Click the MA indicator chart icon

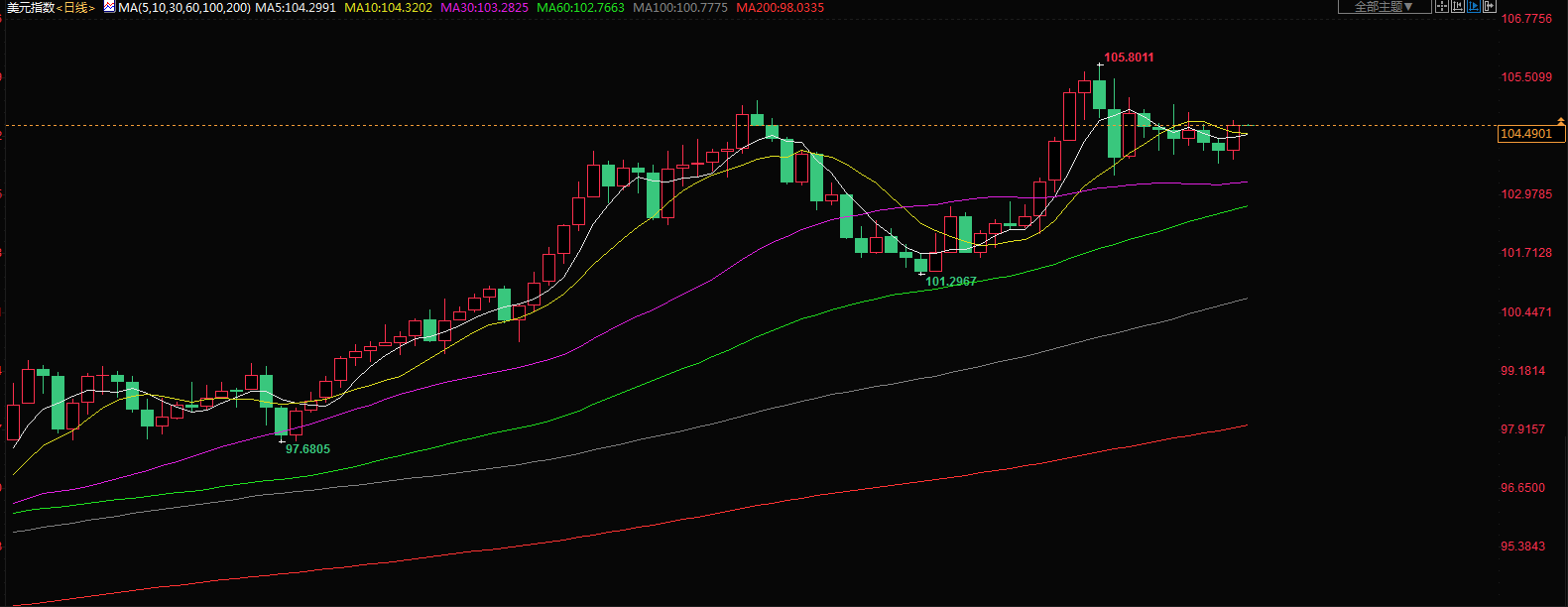coord(109,7)
